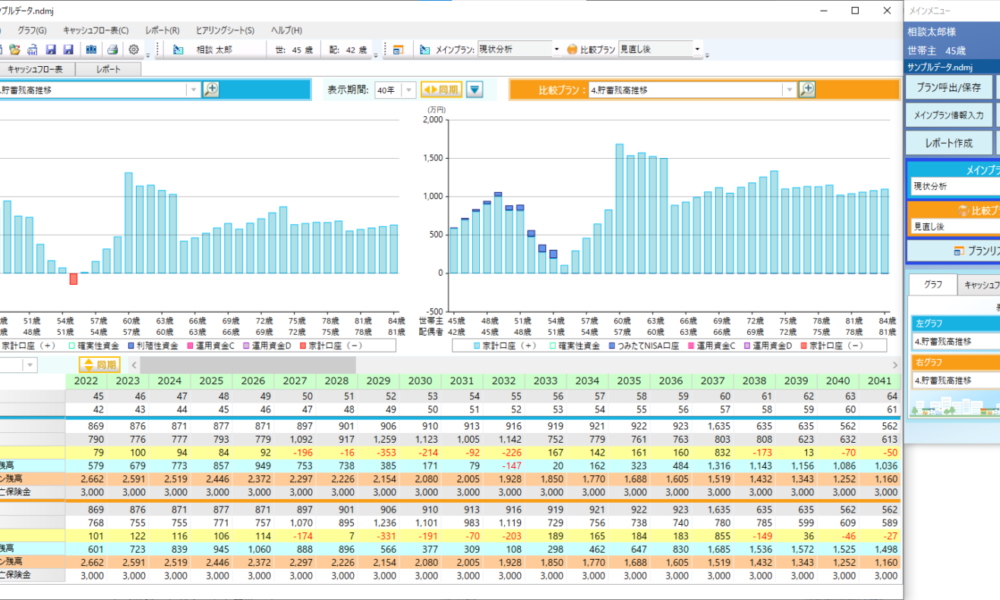Viewport: 1000px width, 600px height.
Task: Open the キャッシュフロー表(C) menu
Action: (96, 31)
